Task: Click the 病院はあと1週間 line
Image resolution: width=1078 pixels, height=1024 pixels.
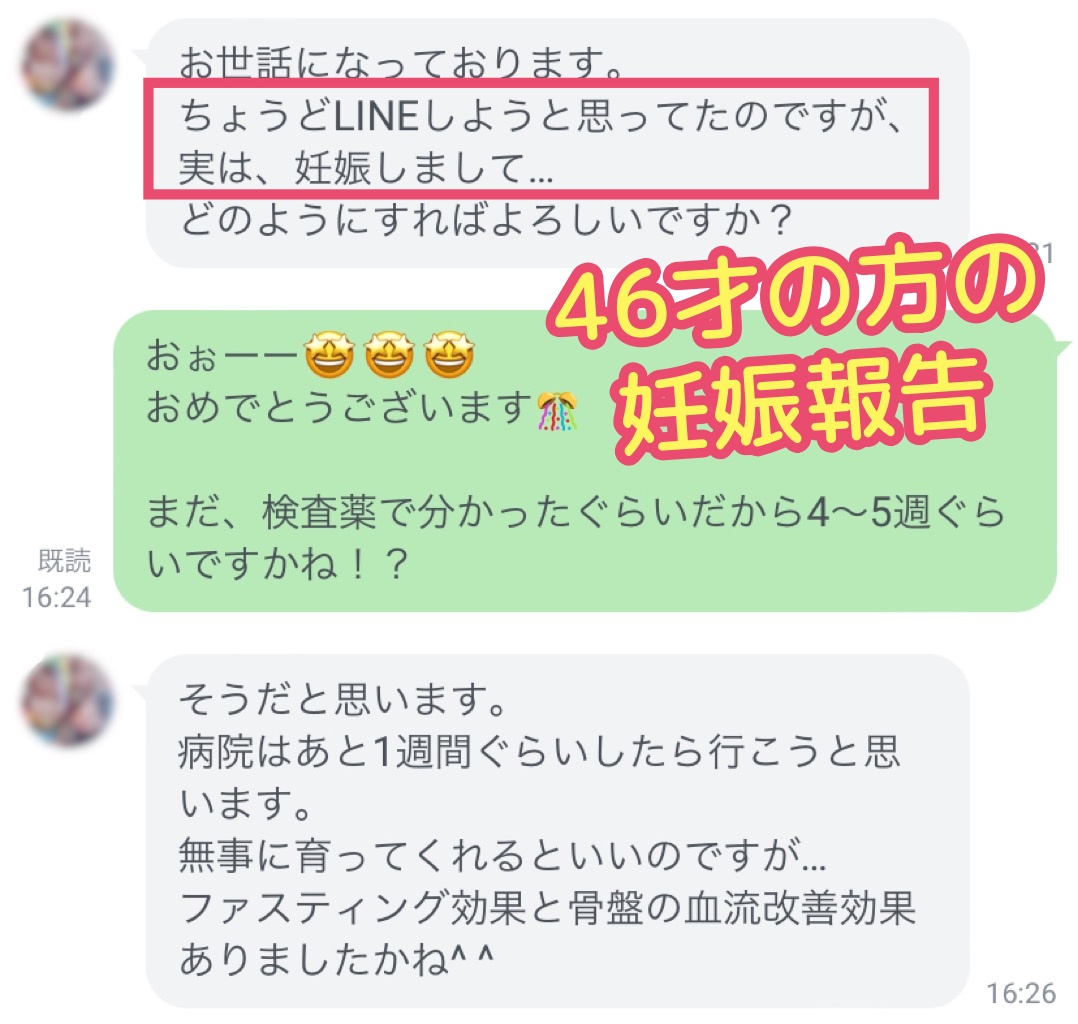Action: pos(539,751)
